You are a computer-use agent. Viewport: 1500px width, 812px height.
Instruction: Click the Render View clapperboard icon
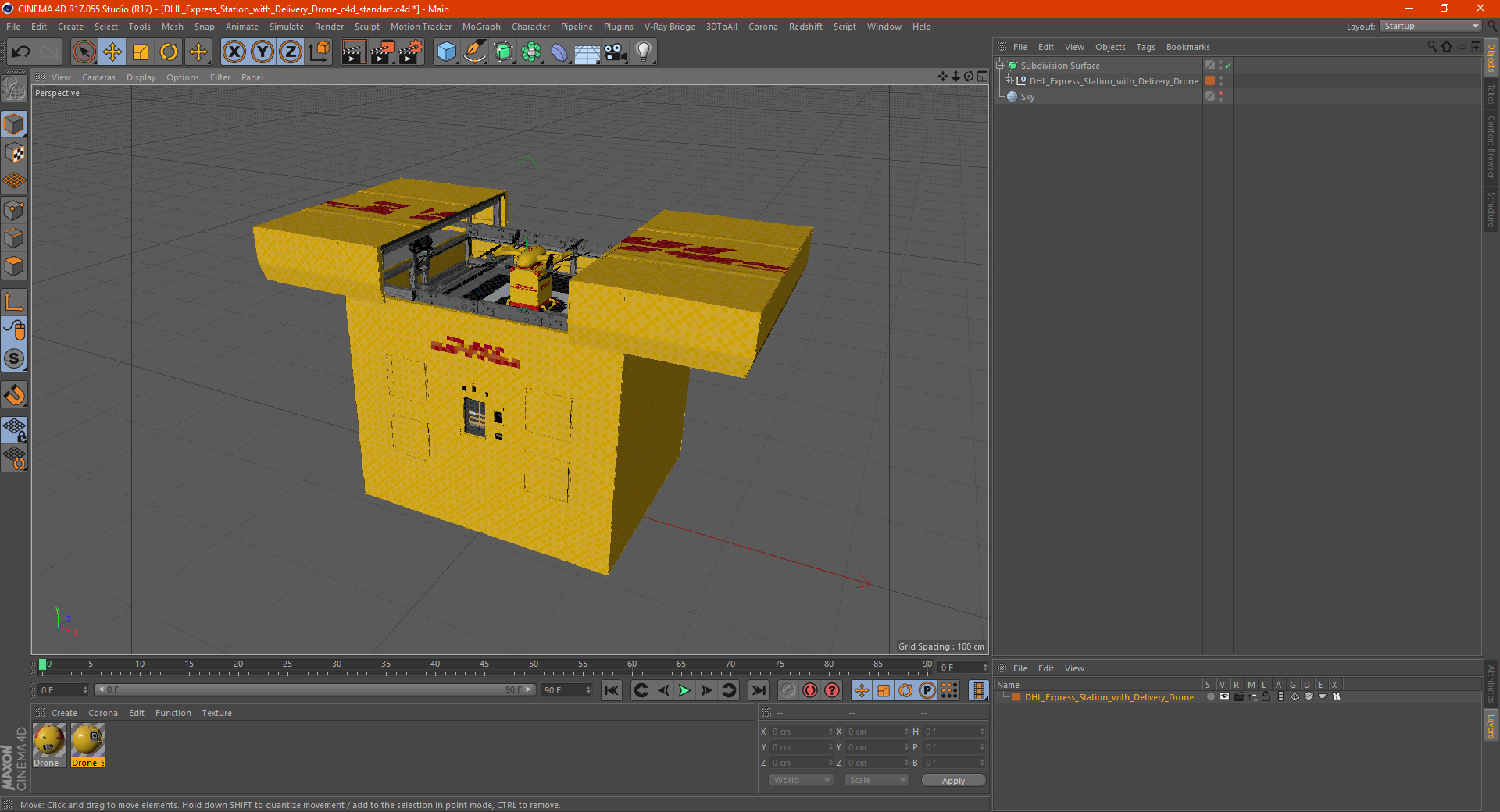[x=353, y=52]
